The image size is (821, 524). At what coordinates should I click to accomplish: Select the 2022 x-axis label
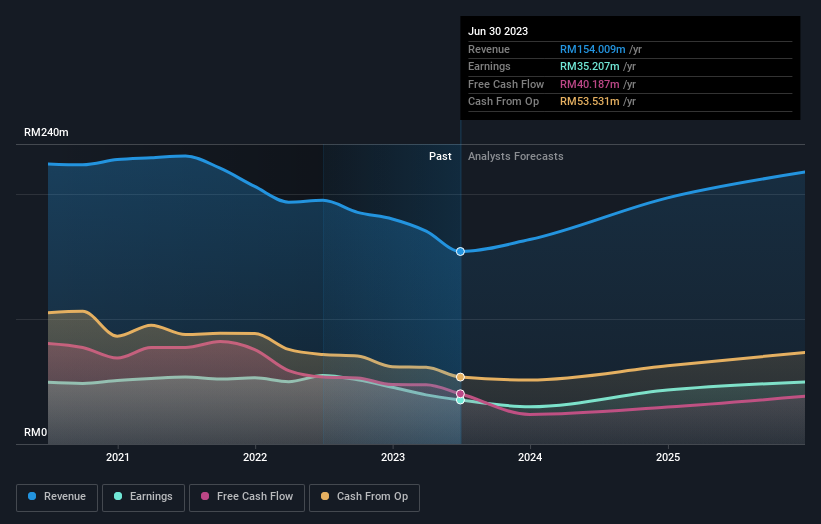pos(255,457)
